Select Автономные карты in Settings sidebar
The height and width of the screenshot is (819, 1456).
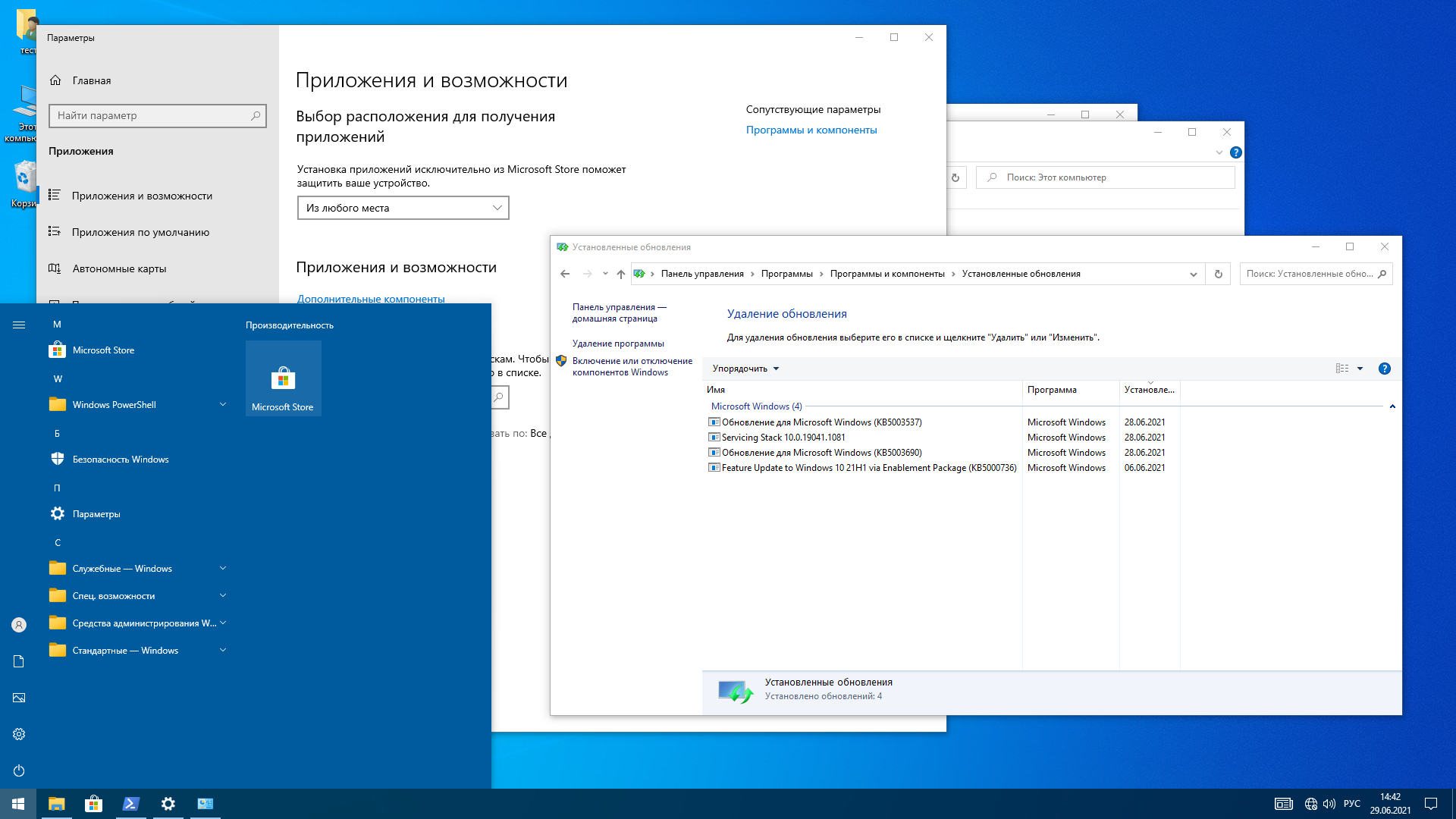[119, 268]
